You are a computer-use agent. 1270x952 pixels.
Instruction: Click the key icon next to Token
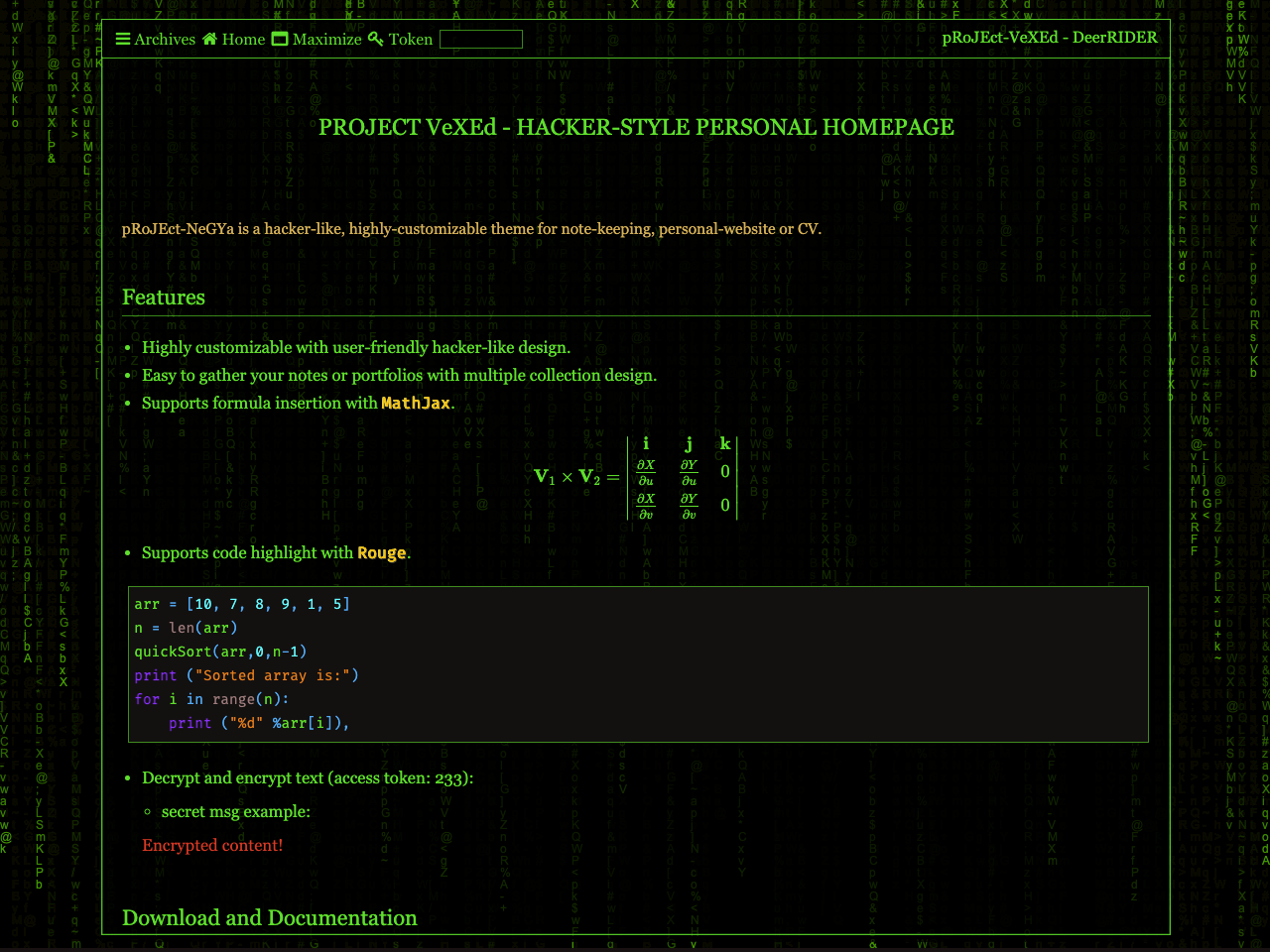(x=375, y=39)
